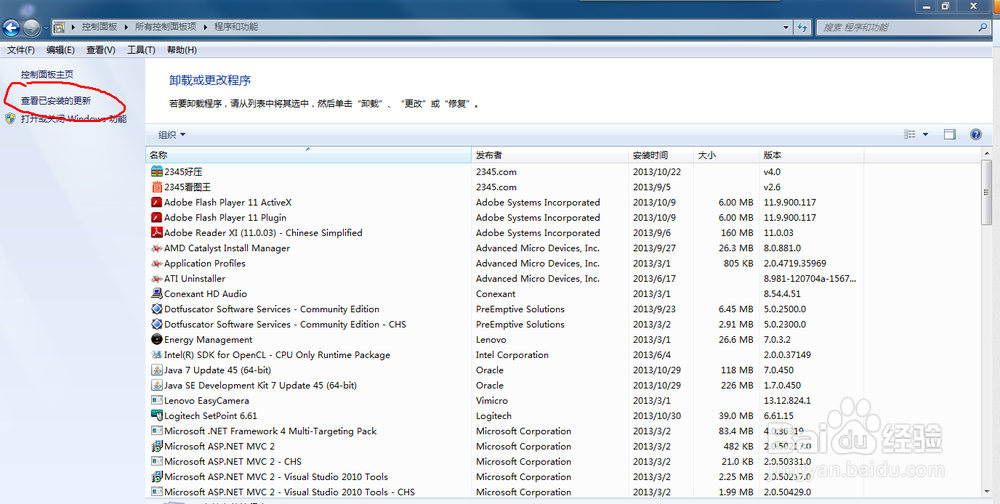Open the address bar history dropdown arrow

click(786, 27)
